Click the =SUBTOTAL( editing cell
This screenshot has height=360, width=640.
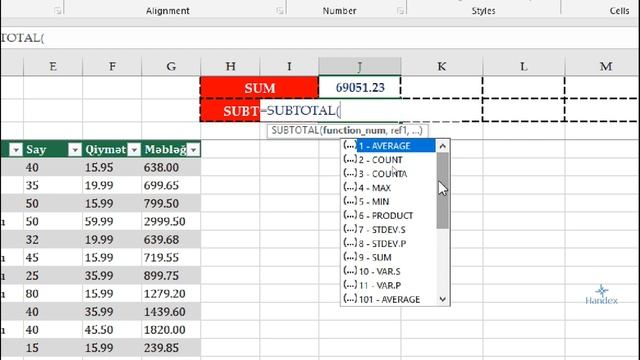click(329, 111)
